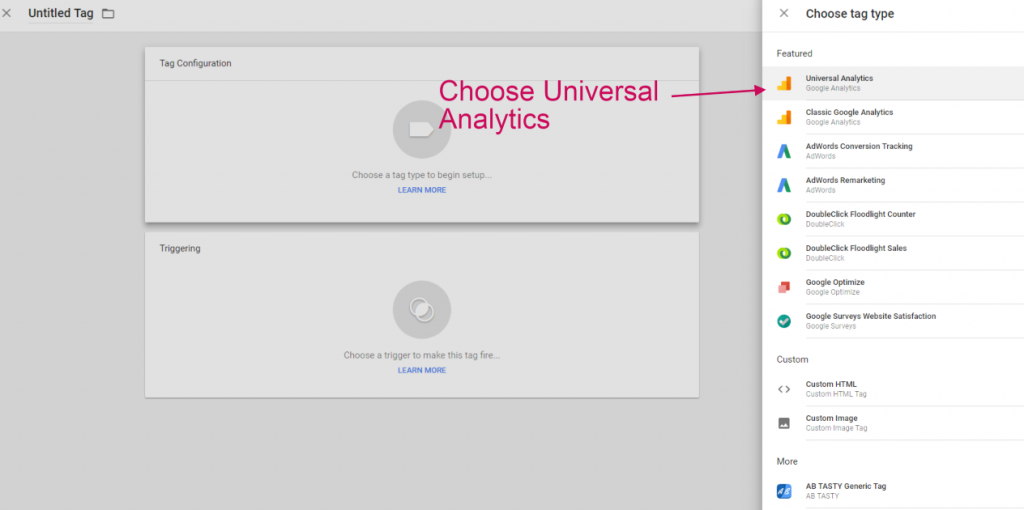Pick AdWords Conversion Tracking tag type

[x=893, y=151]
